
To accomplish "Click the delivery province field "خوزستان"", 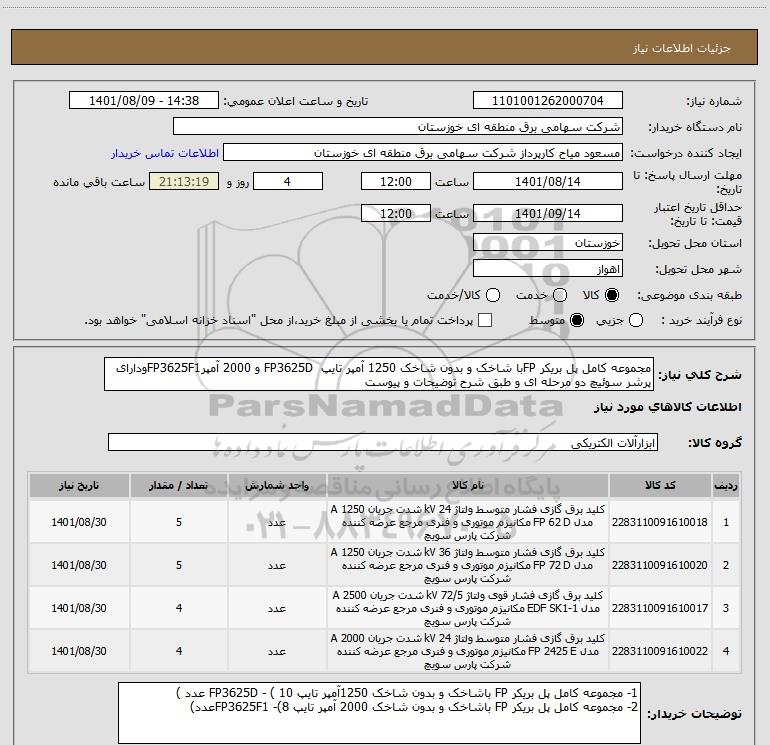I will pos(547,243).
